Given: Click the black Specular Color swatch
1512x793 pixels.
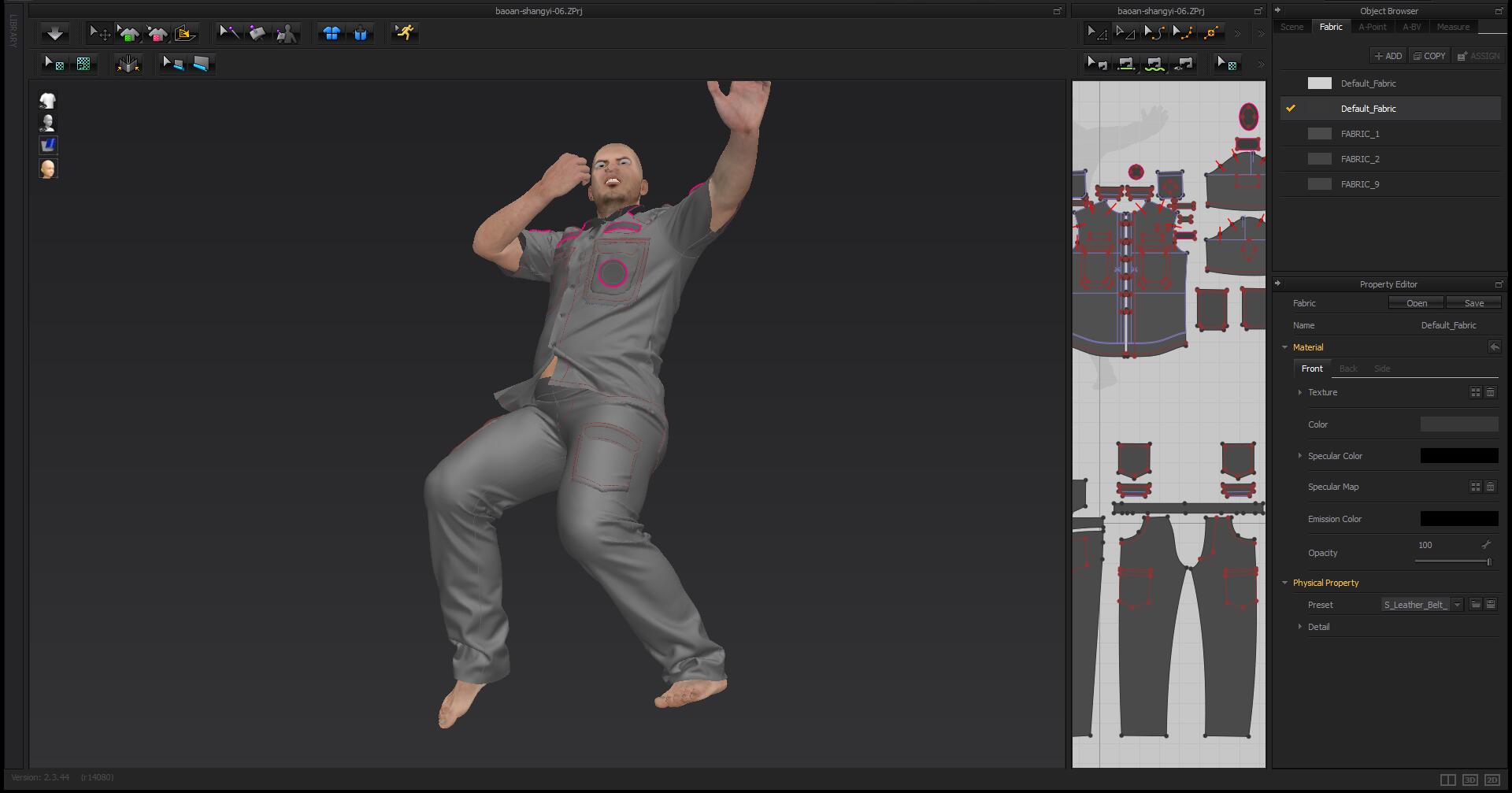Looking at the screenshot, I should point(1459,456).
